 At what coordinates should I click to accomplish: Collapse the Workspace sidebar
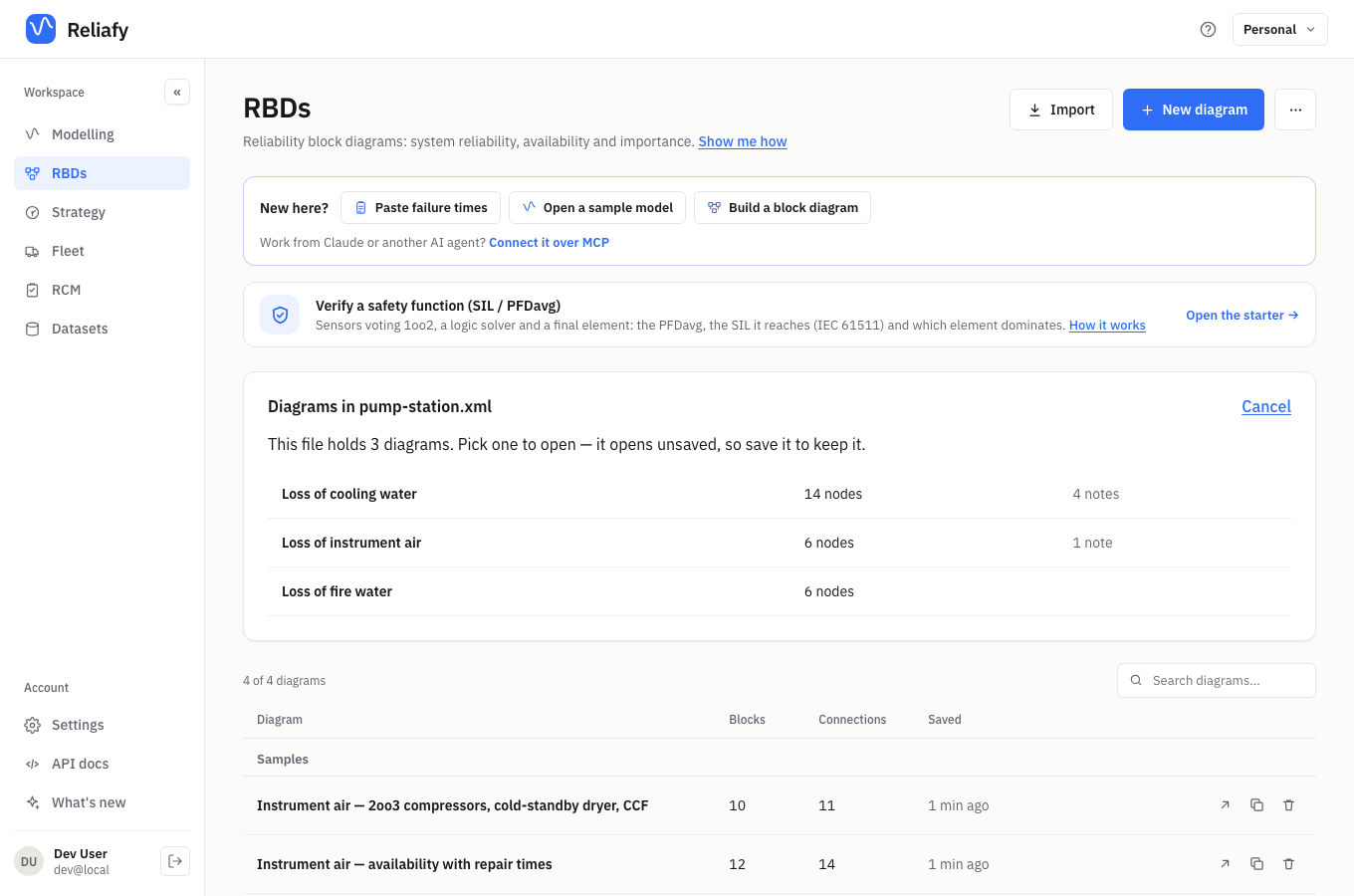177,92
